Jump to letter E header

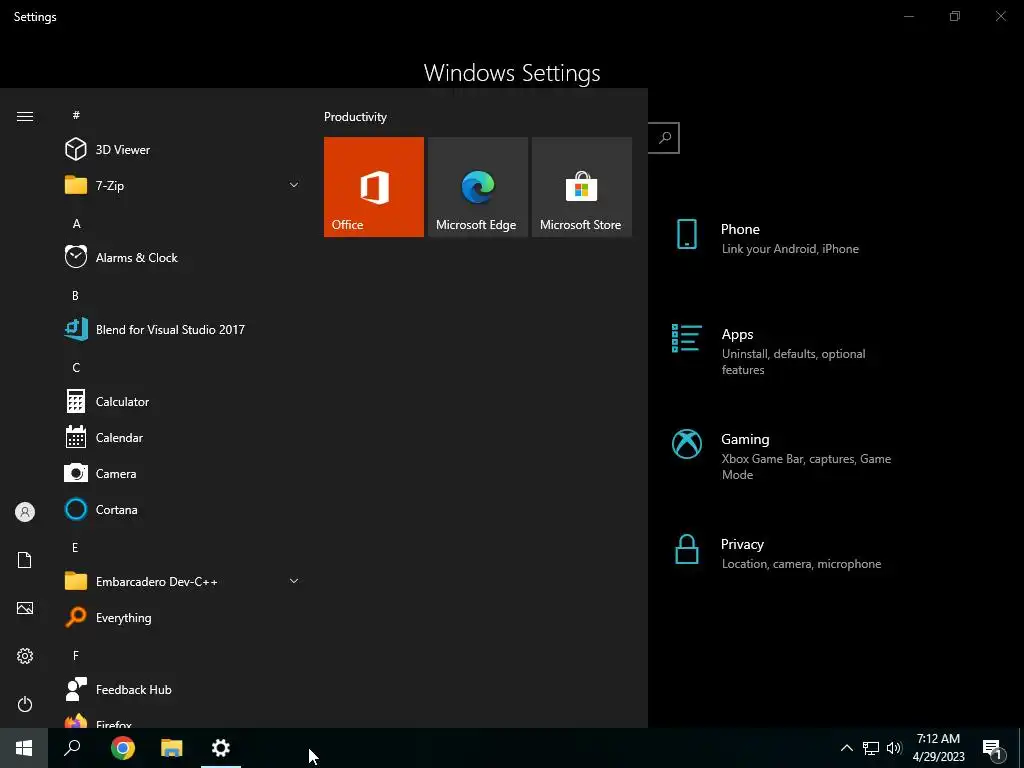[x=75, y=547]
